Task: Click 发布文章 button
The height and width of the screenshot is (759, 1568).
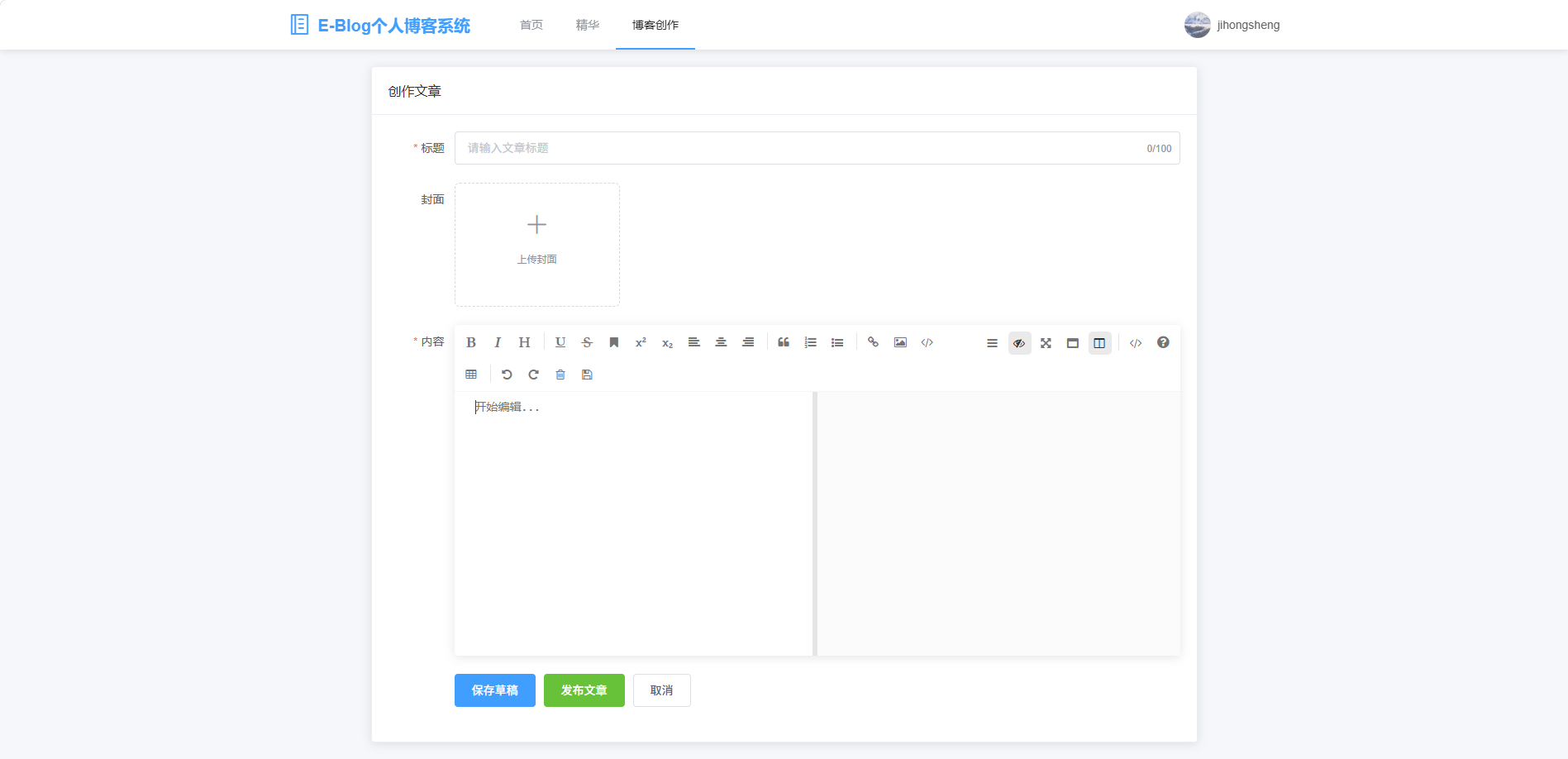Action: (x=584, y=690)
